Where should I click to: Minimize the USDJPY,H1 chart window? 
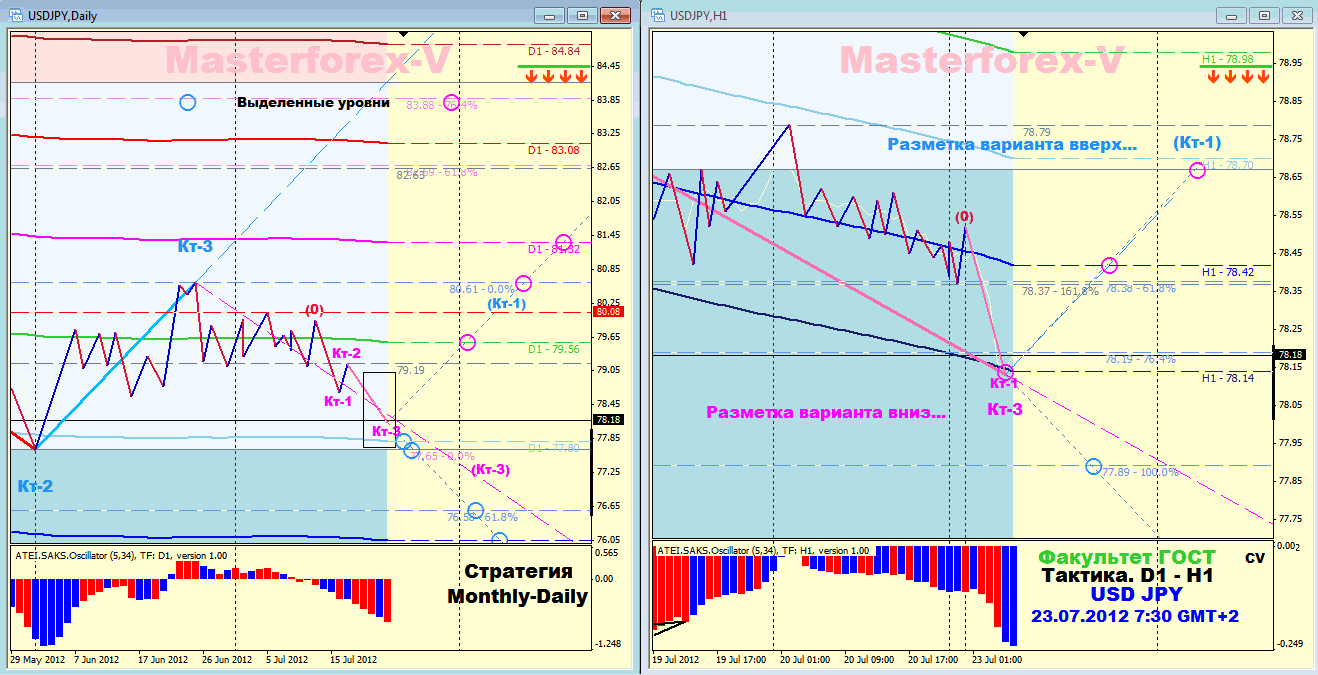(1230, 15)
